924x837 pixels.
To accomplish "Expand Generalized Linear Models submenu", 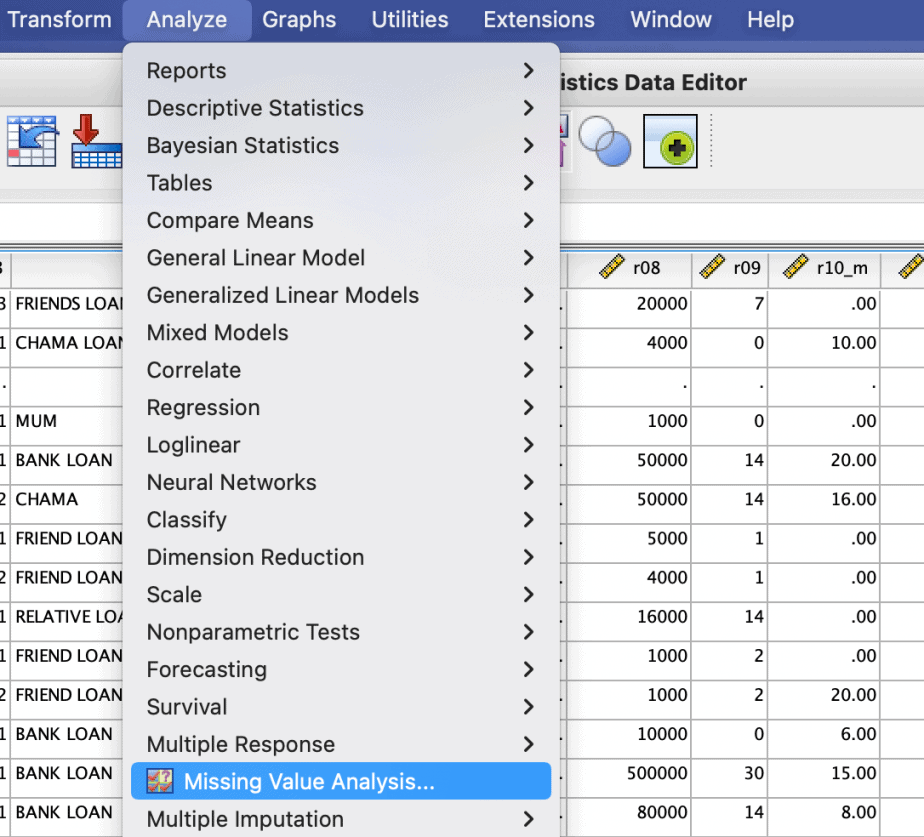I will click(341, 295).
